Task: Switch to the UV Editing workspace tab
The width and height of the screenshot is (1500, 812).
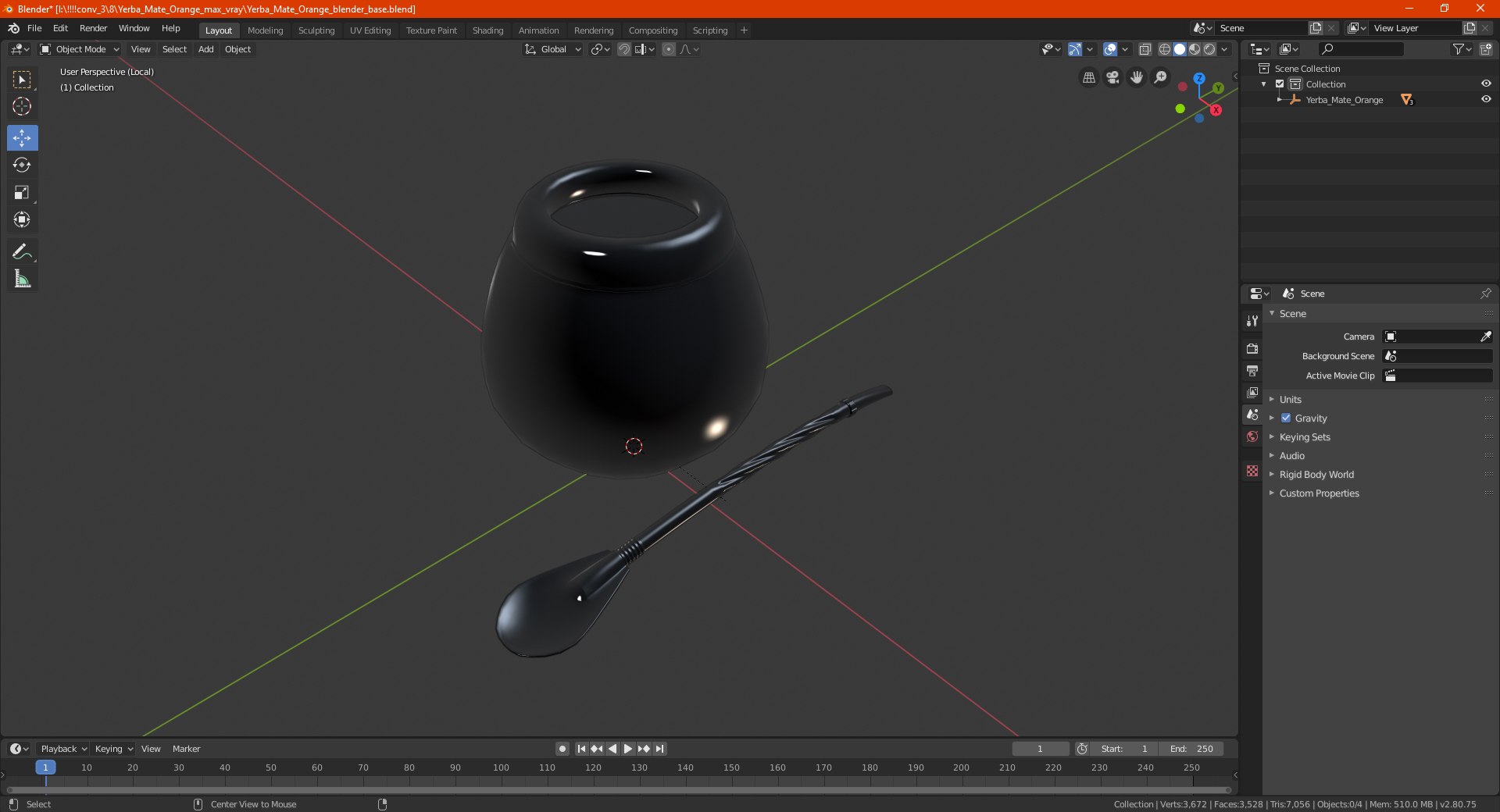Action: coord(370,30)
